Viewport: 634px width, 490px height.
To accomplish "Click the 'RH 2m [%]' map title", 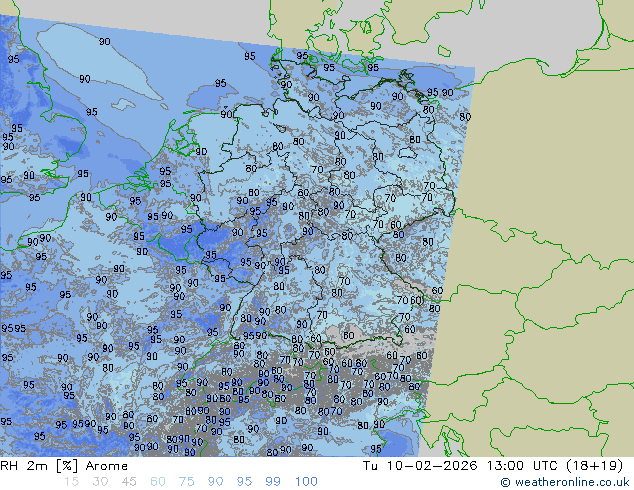I will point(39,466).
